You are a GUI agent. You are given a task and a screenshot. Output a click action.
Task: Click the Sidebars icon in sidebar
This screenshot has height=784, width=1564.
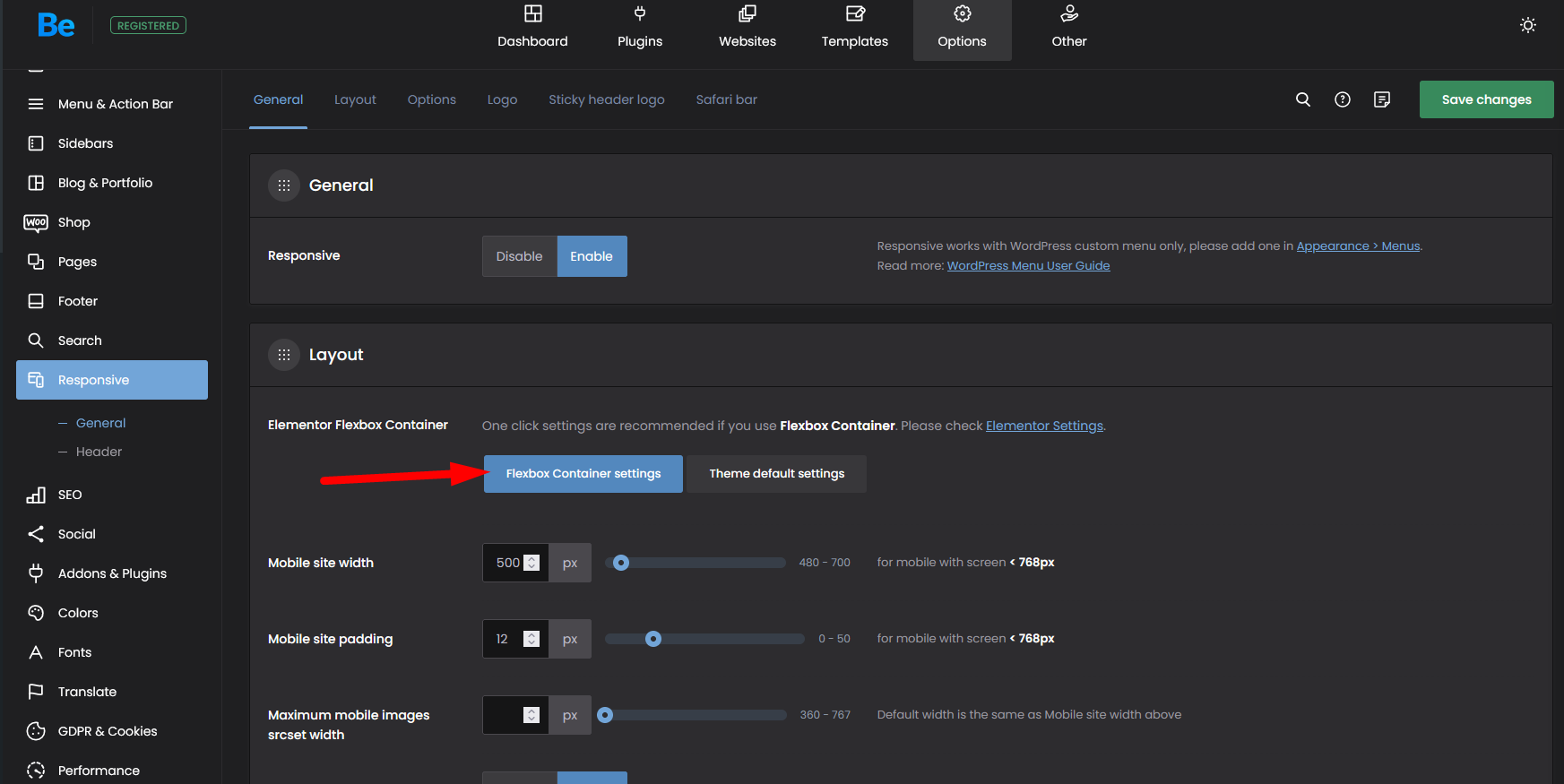(36, 143)
